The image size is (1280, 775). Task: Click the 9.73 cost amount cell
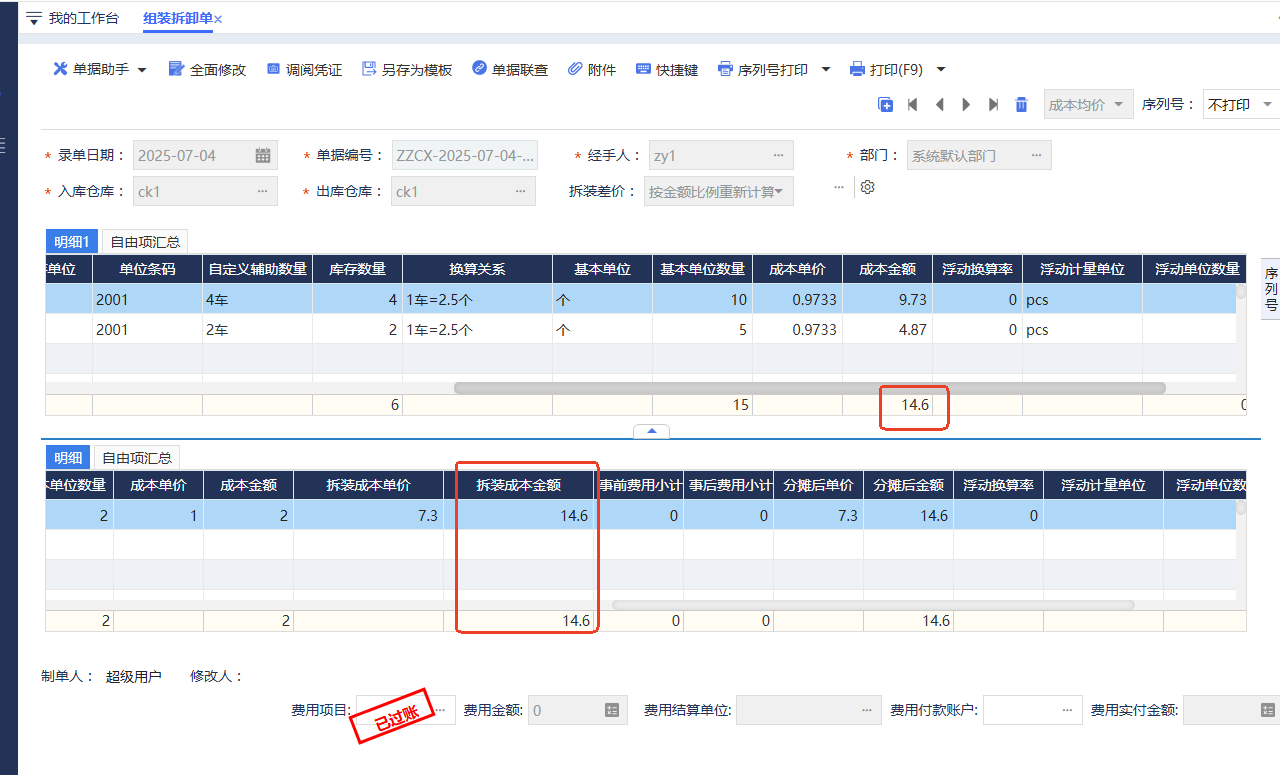(x=887, y=299)
